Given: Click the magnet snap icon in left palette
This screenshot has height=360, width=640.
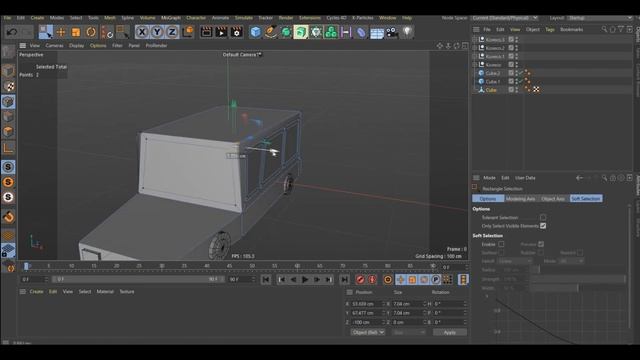Looking at the screenshot, I should (8, 217).
